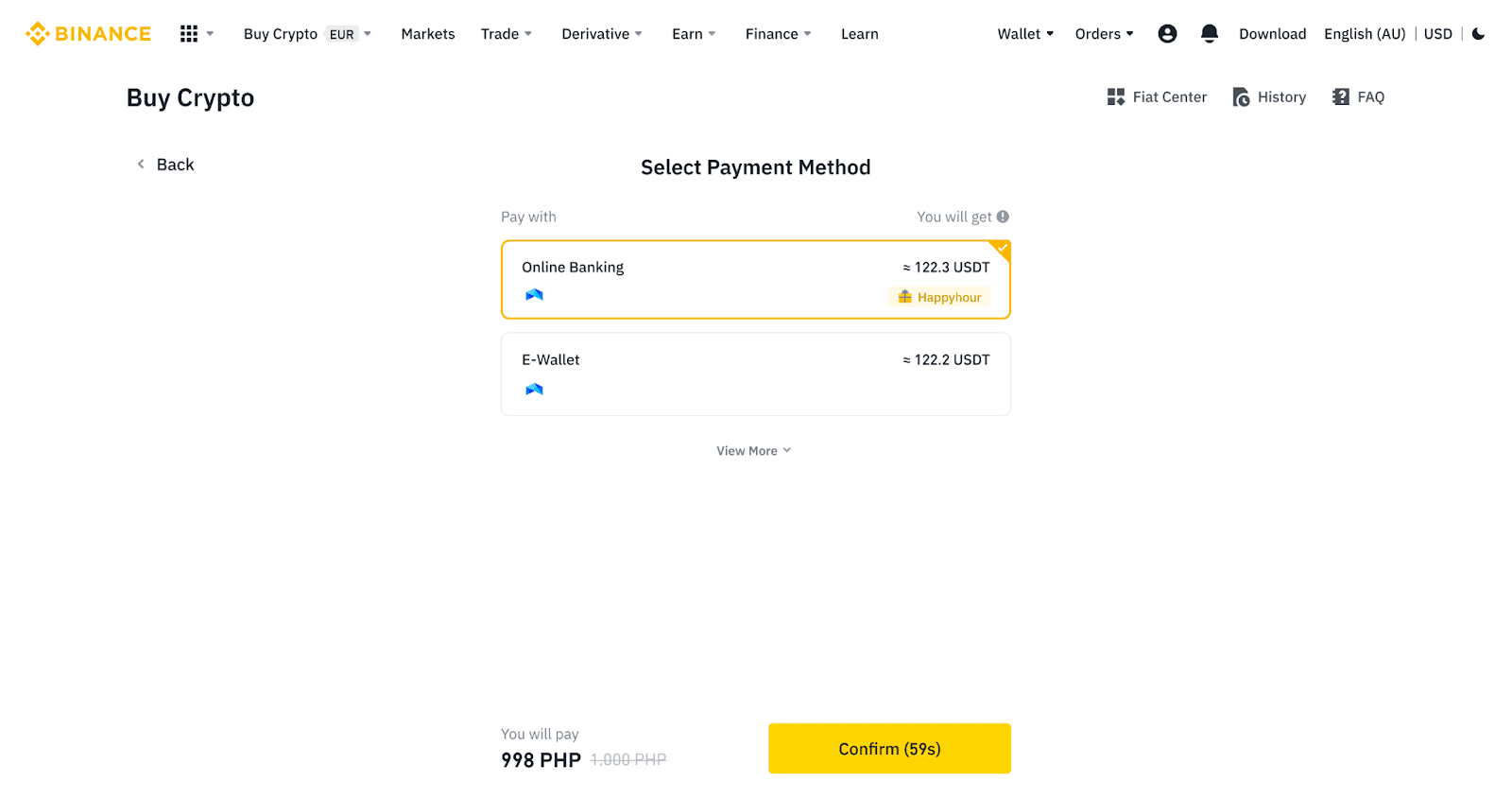Screen dimensions: 1512x799
Task: Select E-Wallet payment method
Action: click(x=755, y=374)
